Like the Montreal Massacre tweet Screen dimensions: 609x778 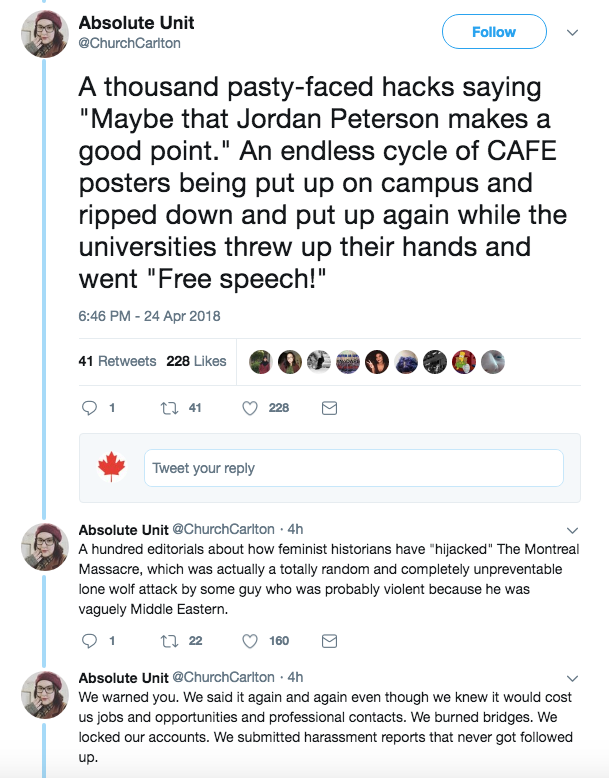coord(251,641)
